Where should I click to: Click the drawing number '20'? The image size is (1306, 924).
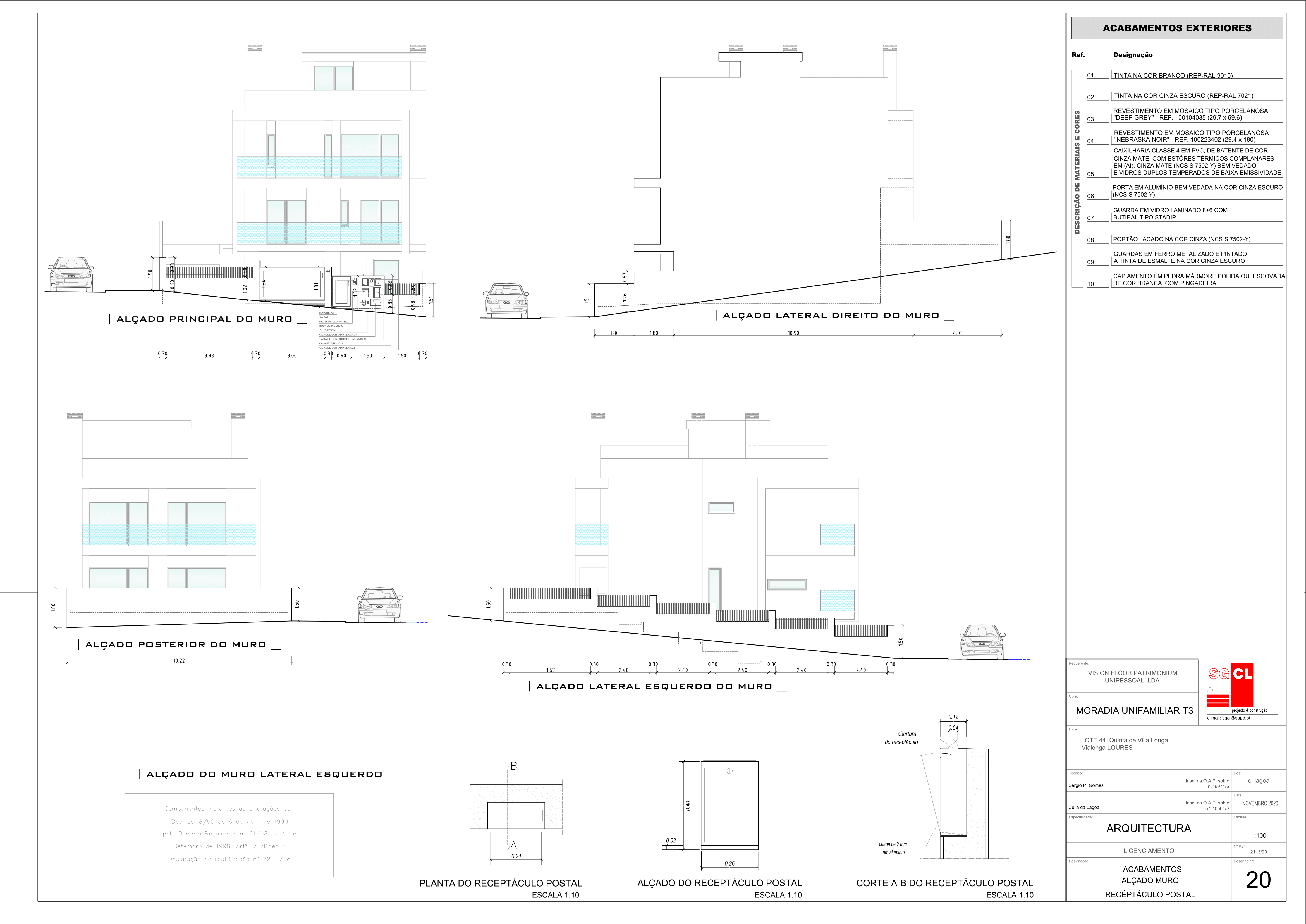pos(1258,880)
